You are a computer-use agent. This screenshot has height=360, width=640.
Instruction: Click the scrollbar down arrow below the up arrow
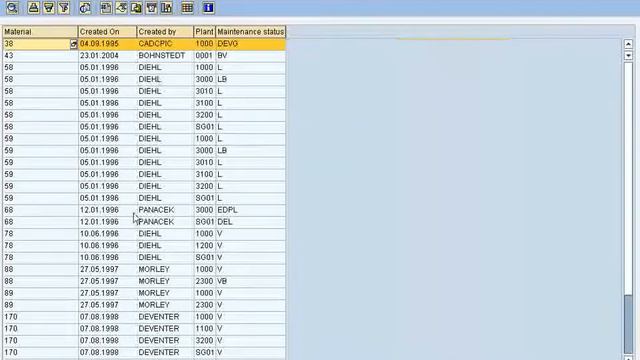point(628,55)
